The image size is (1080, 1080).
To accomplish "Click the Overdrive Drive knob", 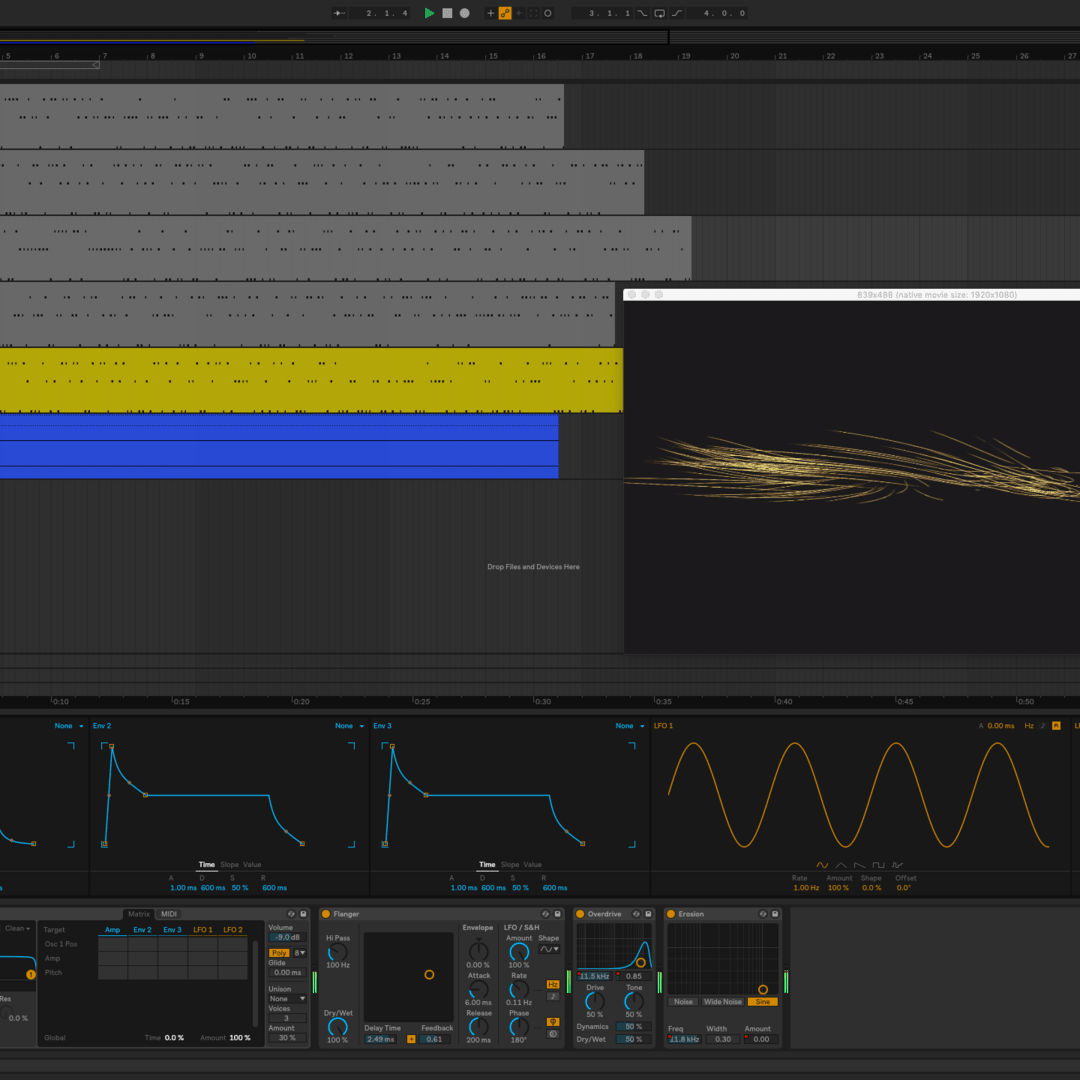I will click(594, 999).
